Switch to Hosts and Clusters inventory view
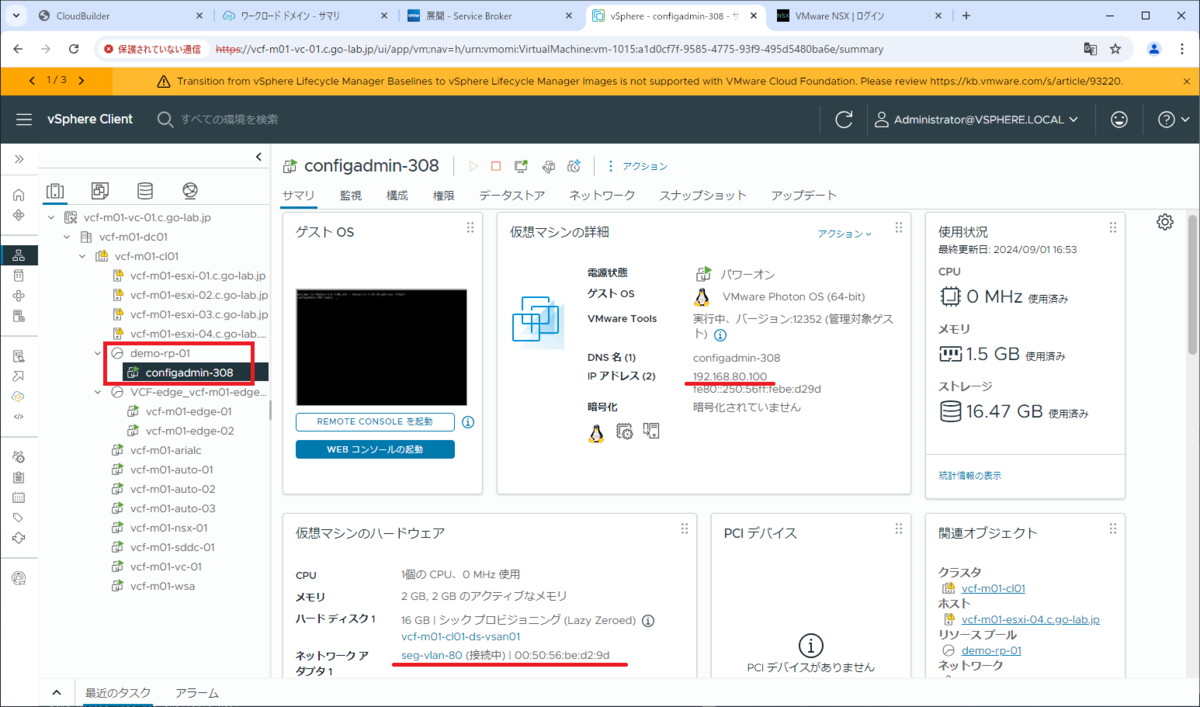This screenshot has height=707, width=1200. [56, 191]
